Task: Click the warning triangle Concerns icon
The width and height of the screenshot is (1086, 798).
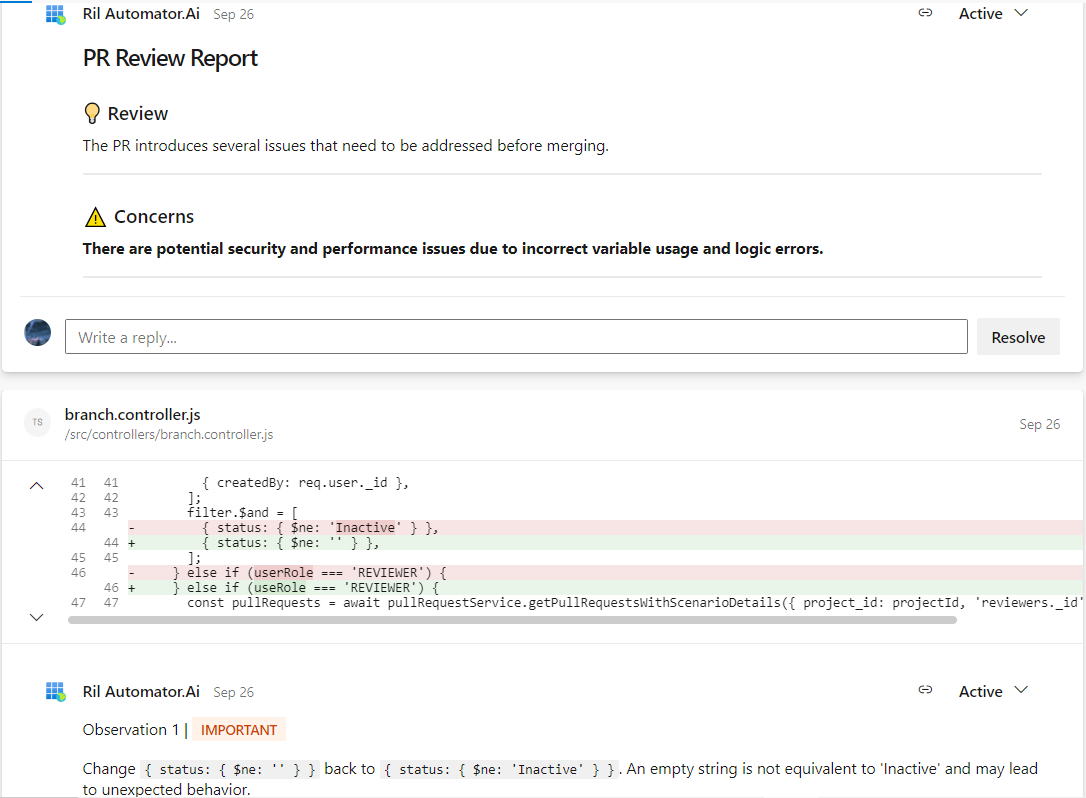Action: pyautogui.click(x=95, y=217)
